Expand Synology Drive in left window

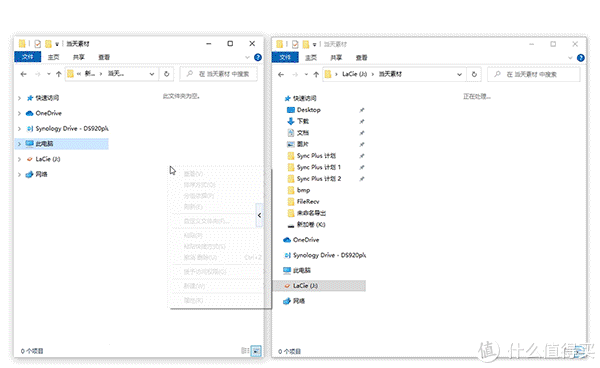[x=20, y=129]
